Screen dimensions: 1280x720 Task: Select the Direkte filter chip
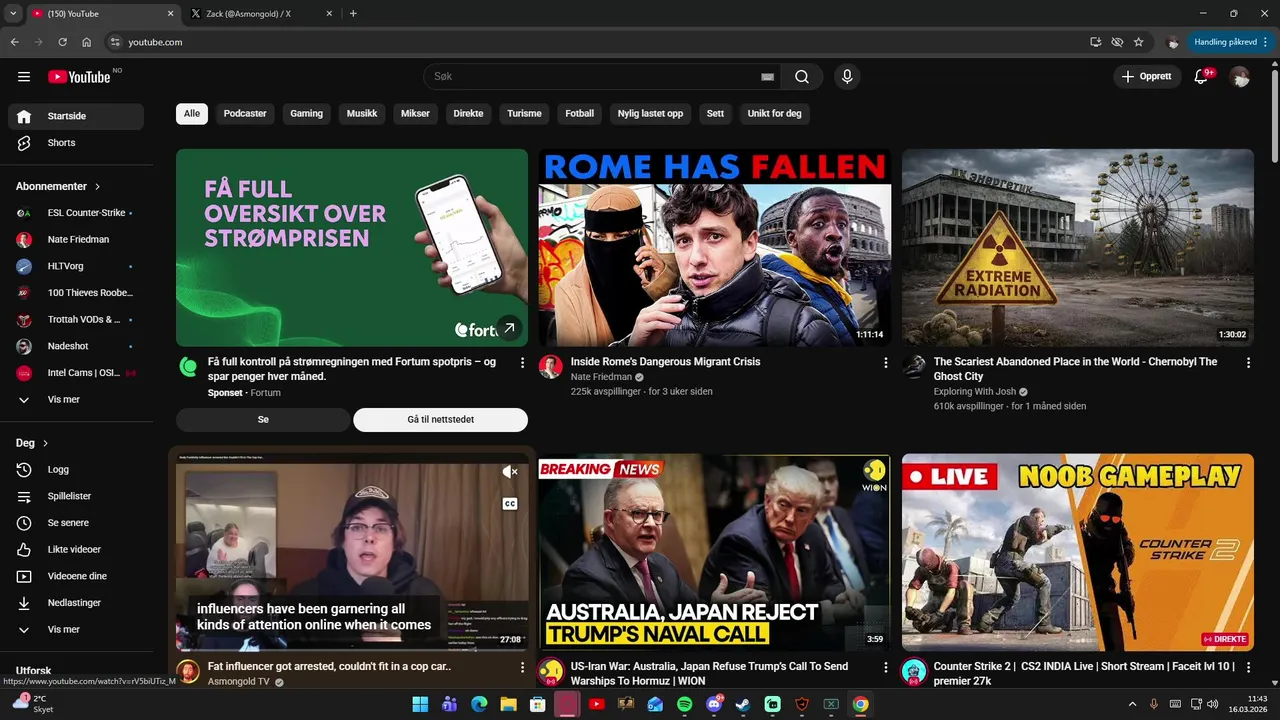tap(468, 114)
